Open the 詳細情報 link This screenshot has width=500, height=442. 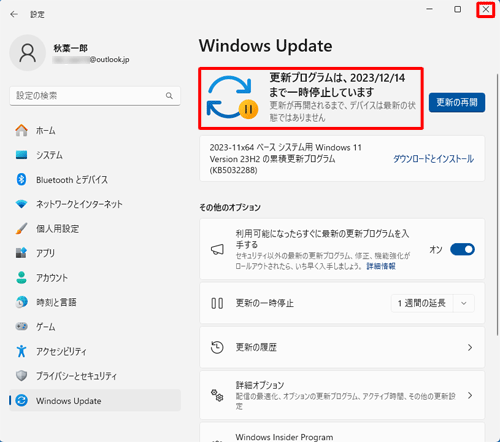pos(381,266)
